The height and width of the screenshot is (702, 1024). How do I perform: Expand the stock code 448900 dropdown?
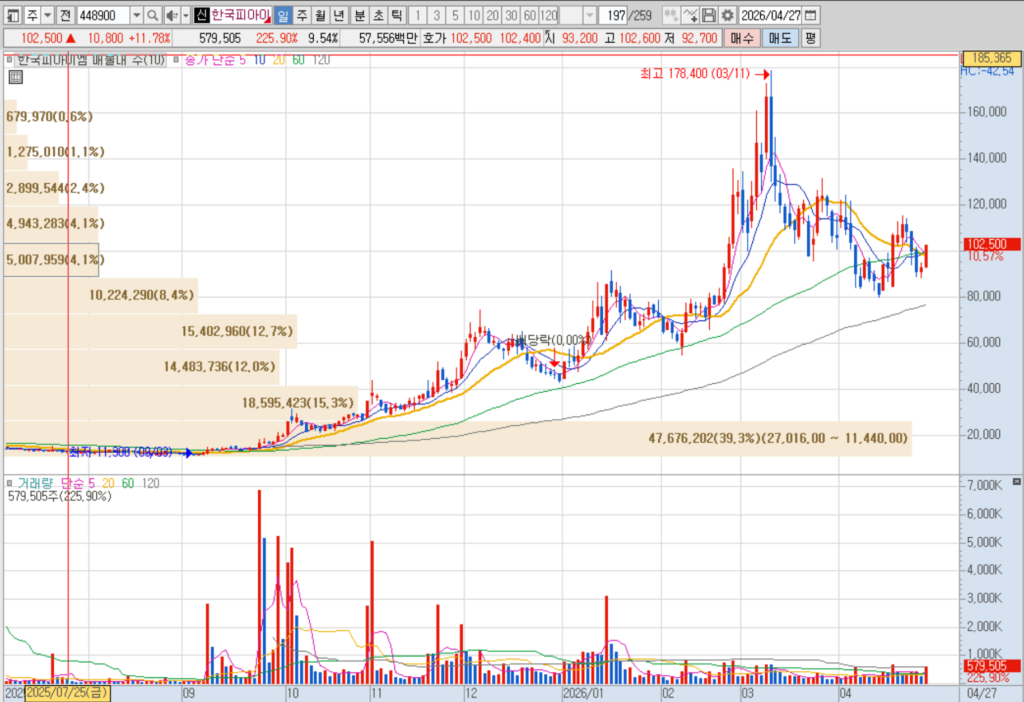coord(136,15)
